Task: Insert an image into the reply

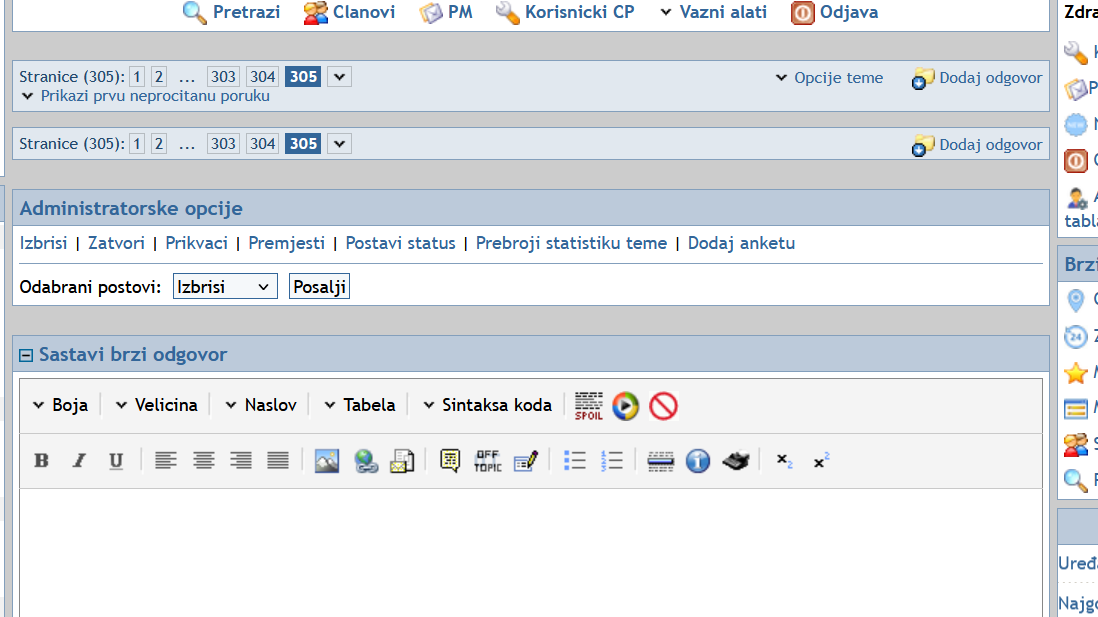Action: tap(327, 461)
